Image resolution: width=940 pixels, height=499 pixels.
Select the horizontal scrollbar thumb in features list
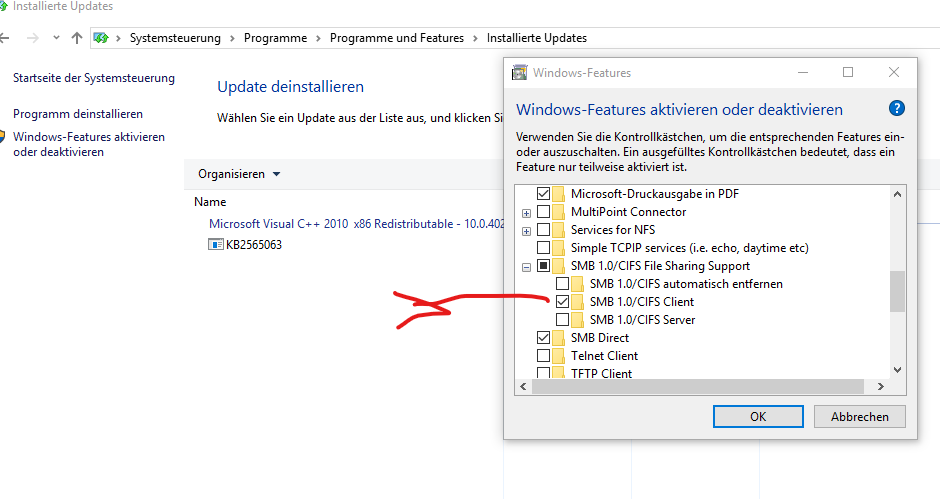(698, 387)
